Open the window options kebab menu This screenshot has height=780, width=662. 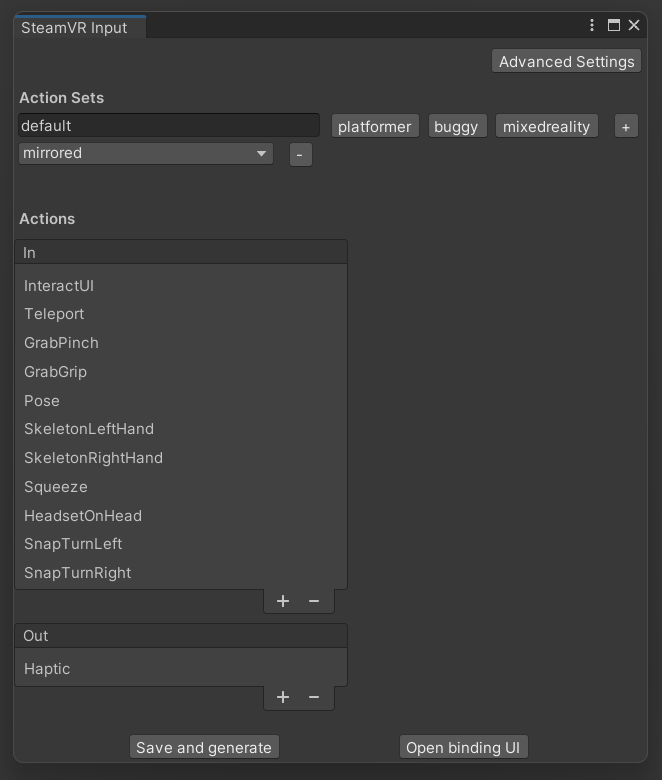[591, 25]
